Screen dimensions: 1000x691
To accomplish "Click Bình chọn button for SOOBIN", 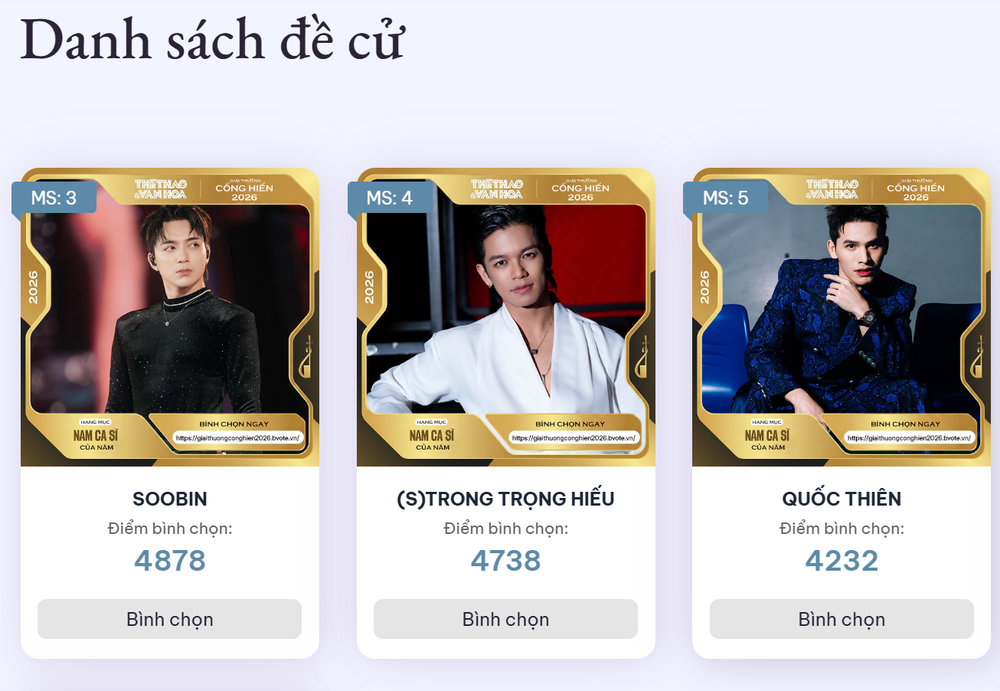I will tap(169, 619).
